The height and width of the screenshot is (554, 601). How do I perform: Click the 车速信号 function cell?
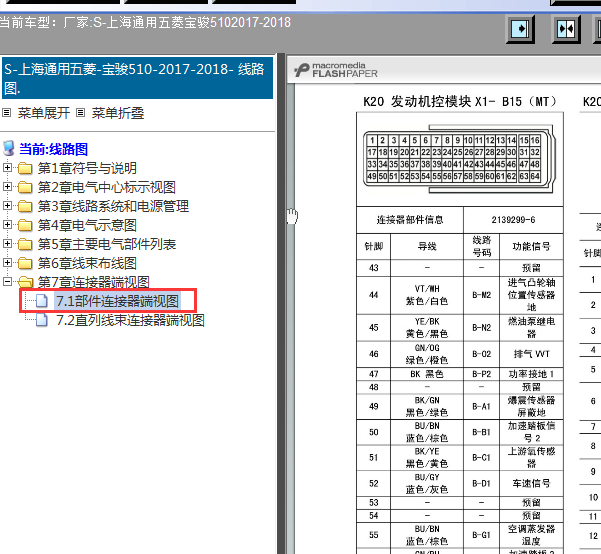click(531, 483)
